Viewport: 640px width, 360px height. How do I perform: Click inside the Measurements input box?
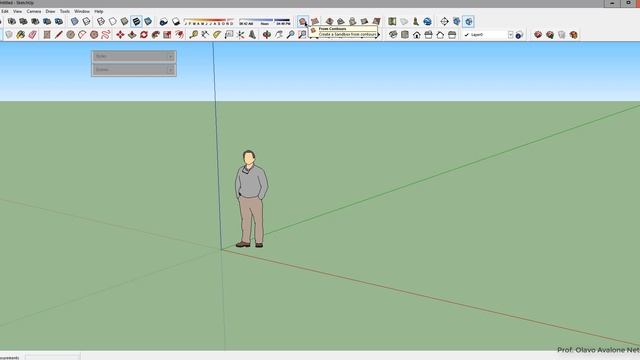point(53,357)
